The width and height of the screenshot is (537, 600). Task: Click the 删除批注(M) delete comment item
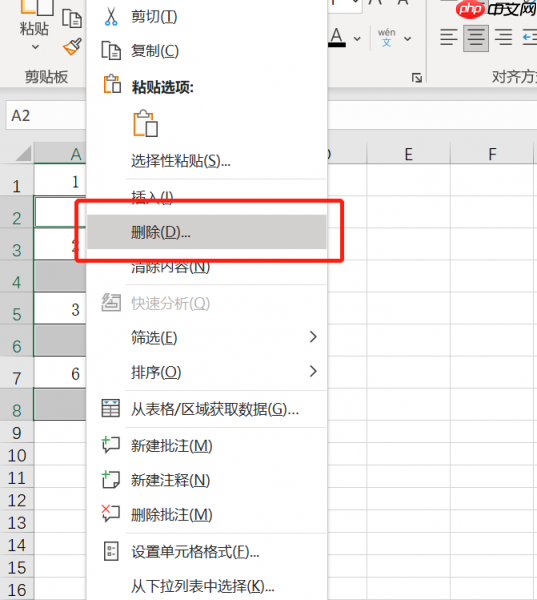point(207,514)
